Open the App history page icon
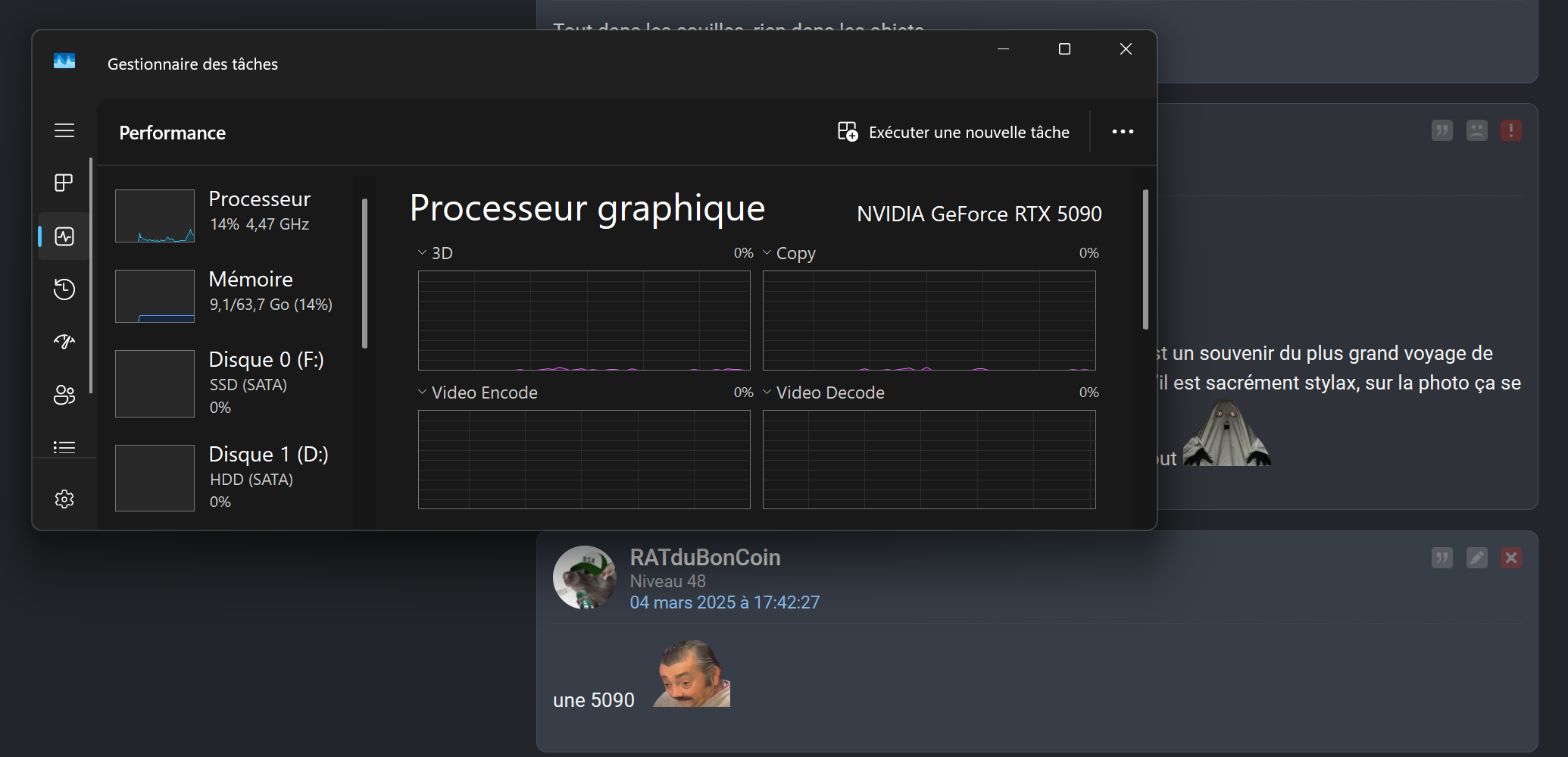The width and height of the screenshot is (1568, 757). [64, 289]
